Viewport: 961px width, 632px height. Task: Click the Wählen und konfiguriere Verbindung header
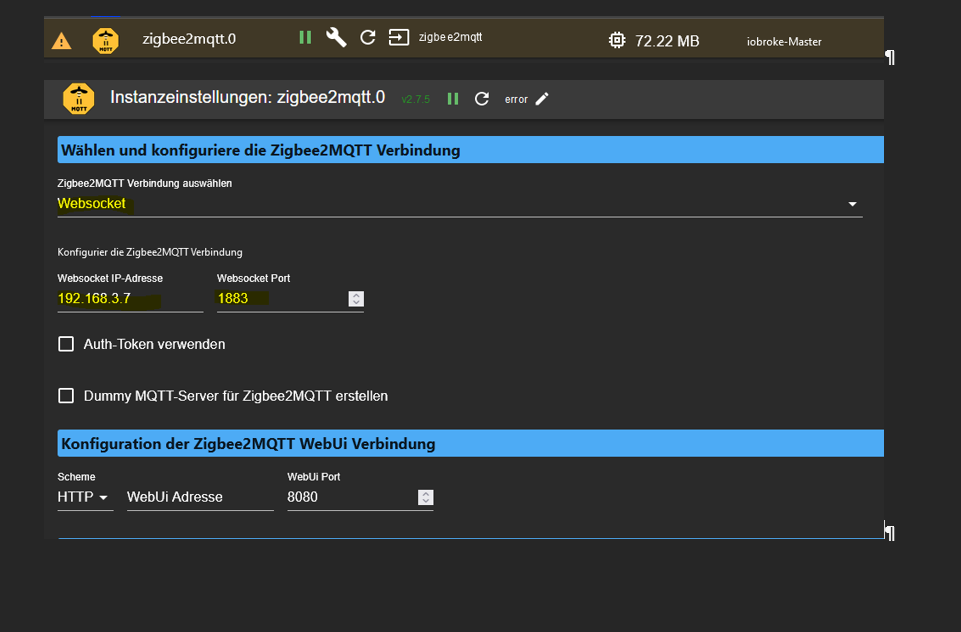(471, 150)
